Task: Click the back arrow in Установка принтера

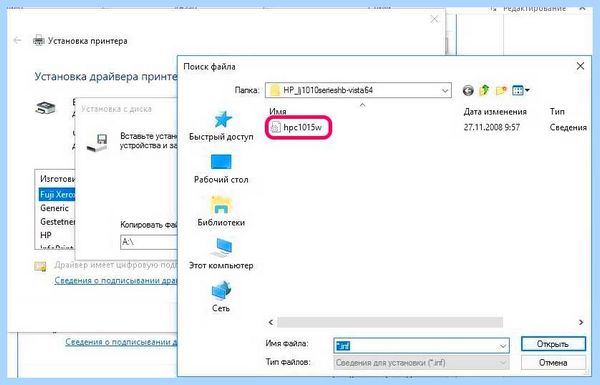Action: tap(17, 40)
